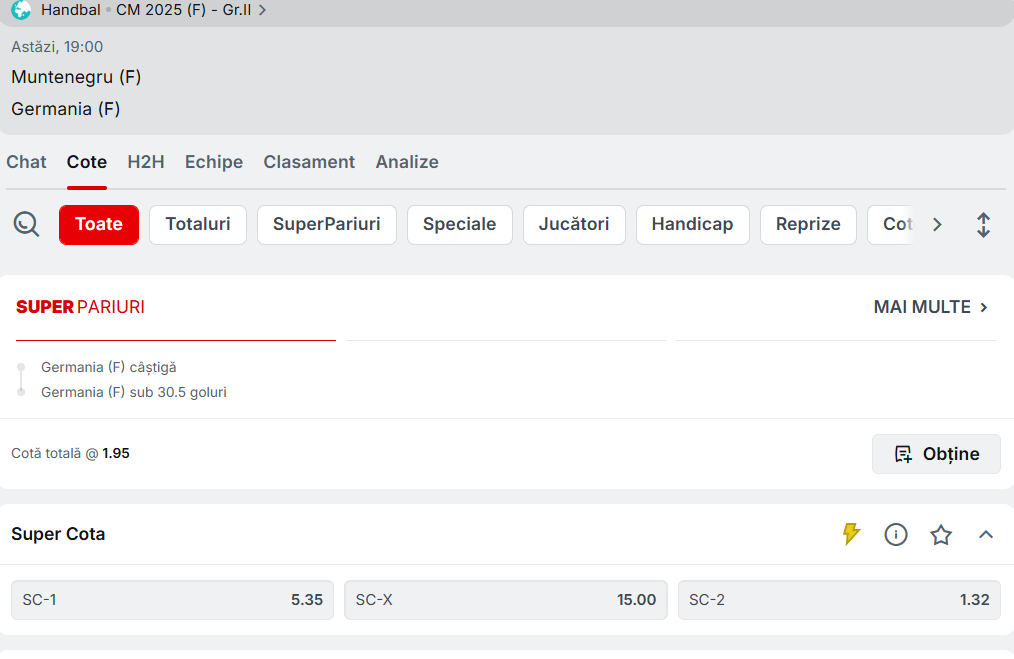Viewport: 1014px width, 659px height.
Task: Select the second SuperPariuri slide indicator
Action: coord(506,340)
